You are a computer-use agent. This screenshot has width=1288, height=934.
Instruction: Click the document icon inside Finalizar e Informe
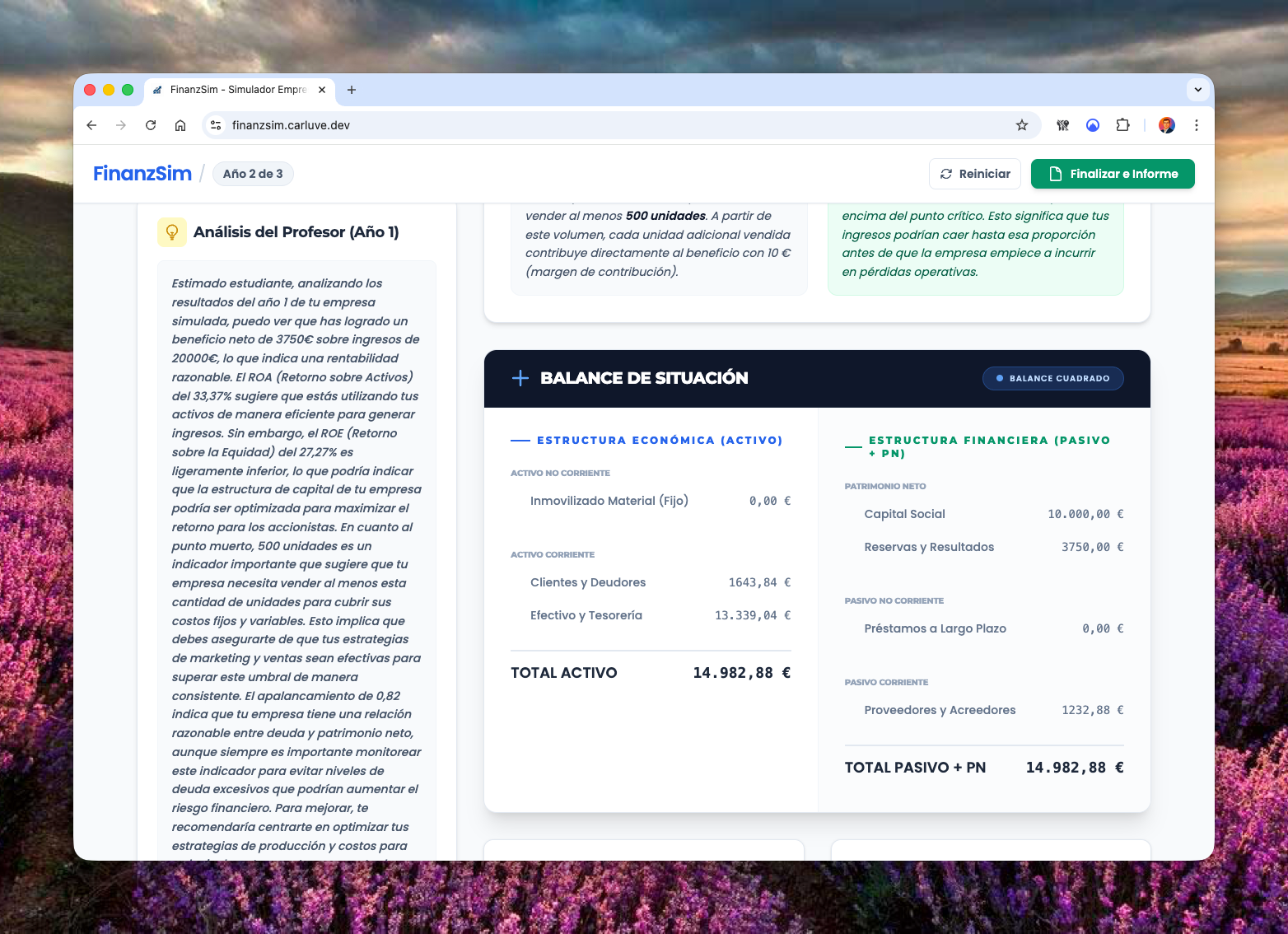(1055, 174)
